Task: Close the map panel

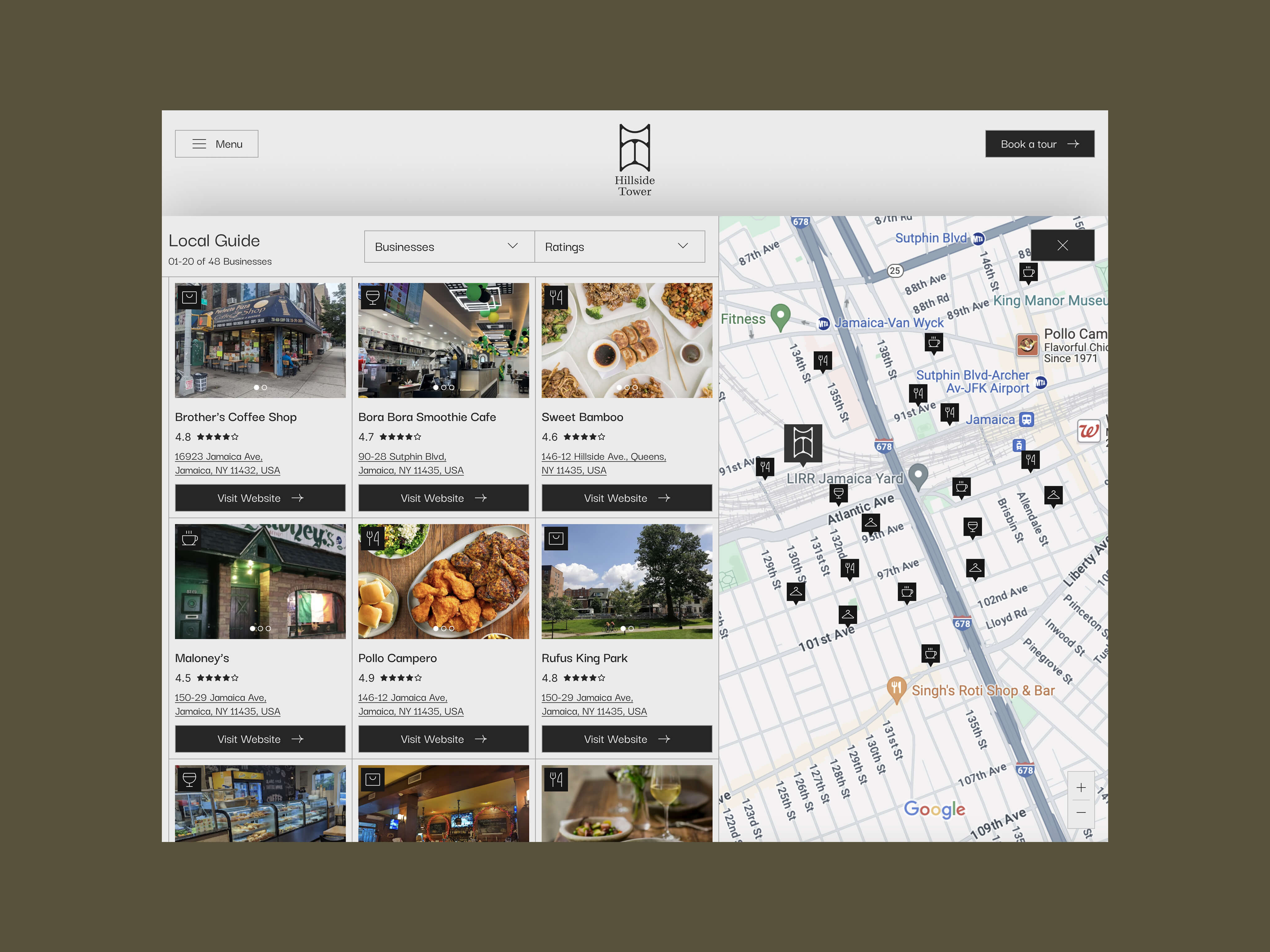Action: coord(1063,246)
